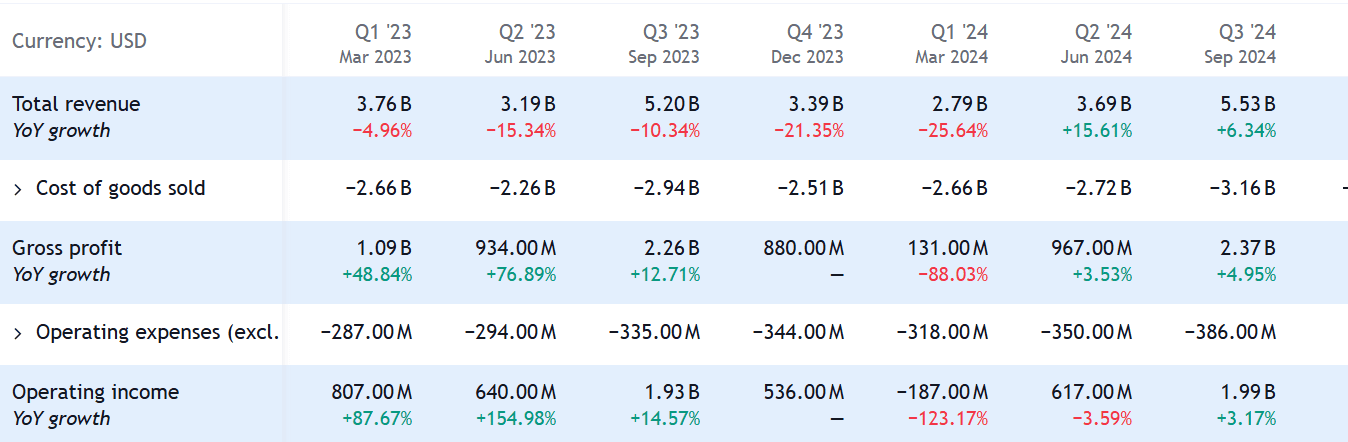Select Q4 '23 operating expenses −344.00 M
Viewport: 1348px width, 442px height.
click(798, 332)
